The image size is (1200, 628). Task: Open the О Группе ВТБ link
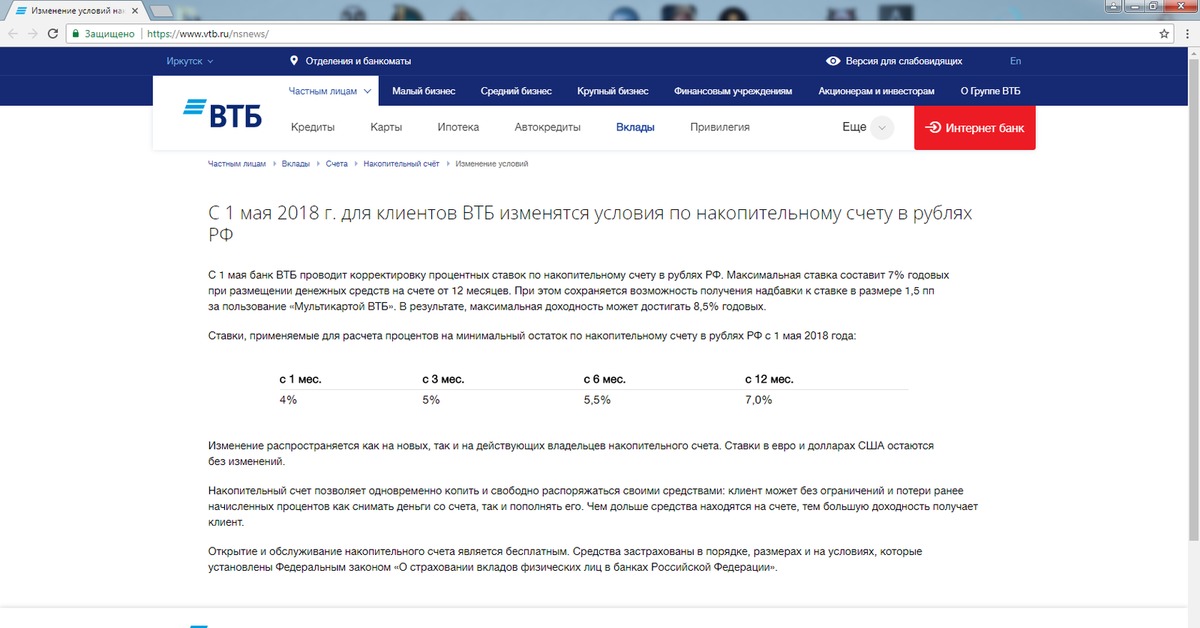990,91
